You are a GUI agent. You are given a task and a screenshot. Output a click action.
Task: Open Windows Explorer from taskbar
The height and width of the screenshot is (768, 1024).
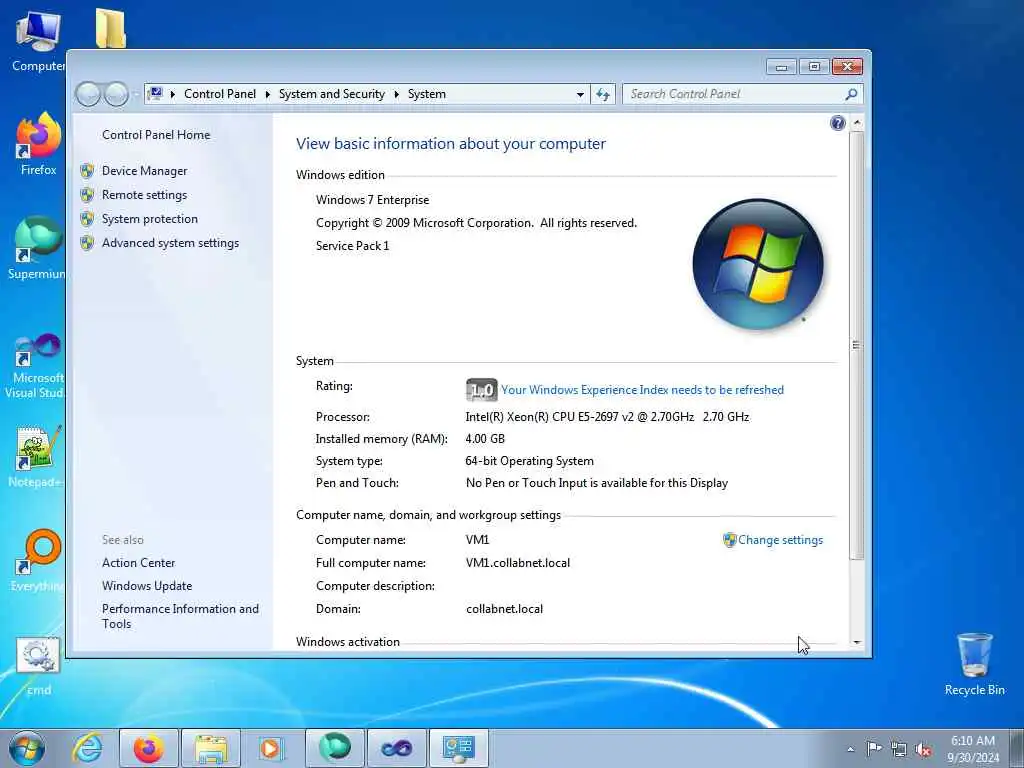pos(210,748)
